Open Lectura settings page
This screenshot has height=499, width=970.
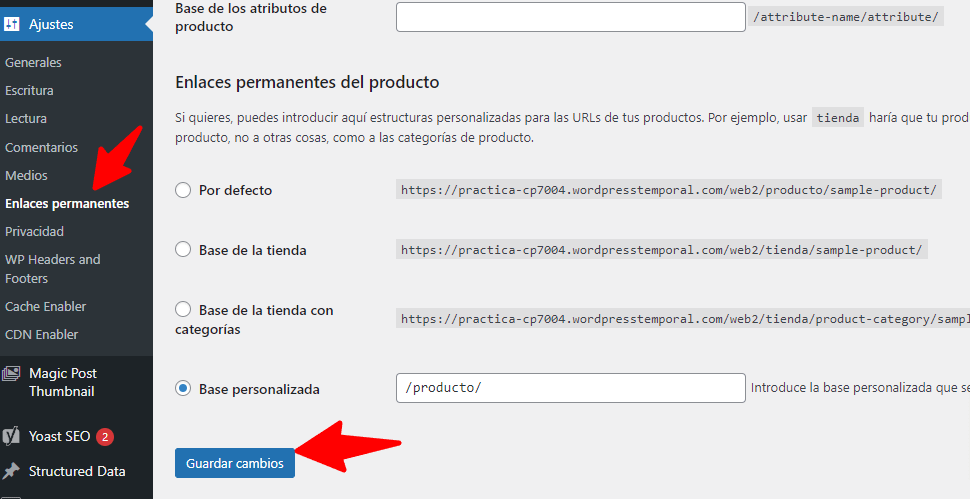coord(25,118)
